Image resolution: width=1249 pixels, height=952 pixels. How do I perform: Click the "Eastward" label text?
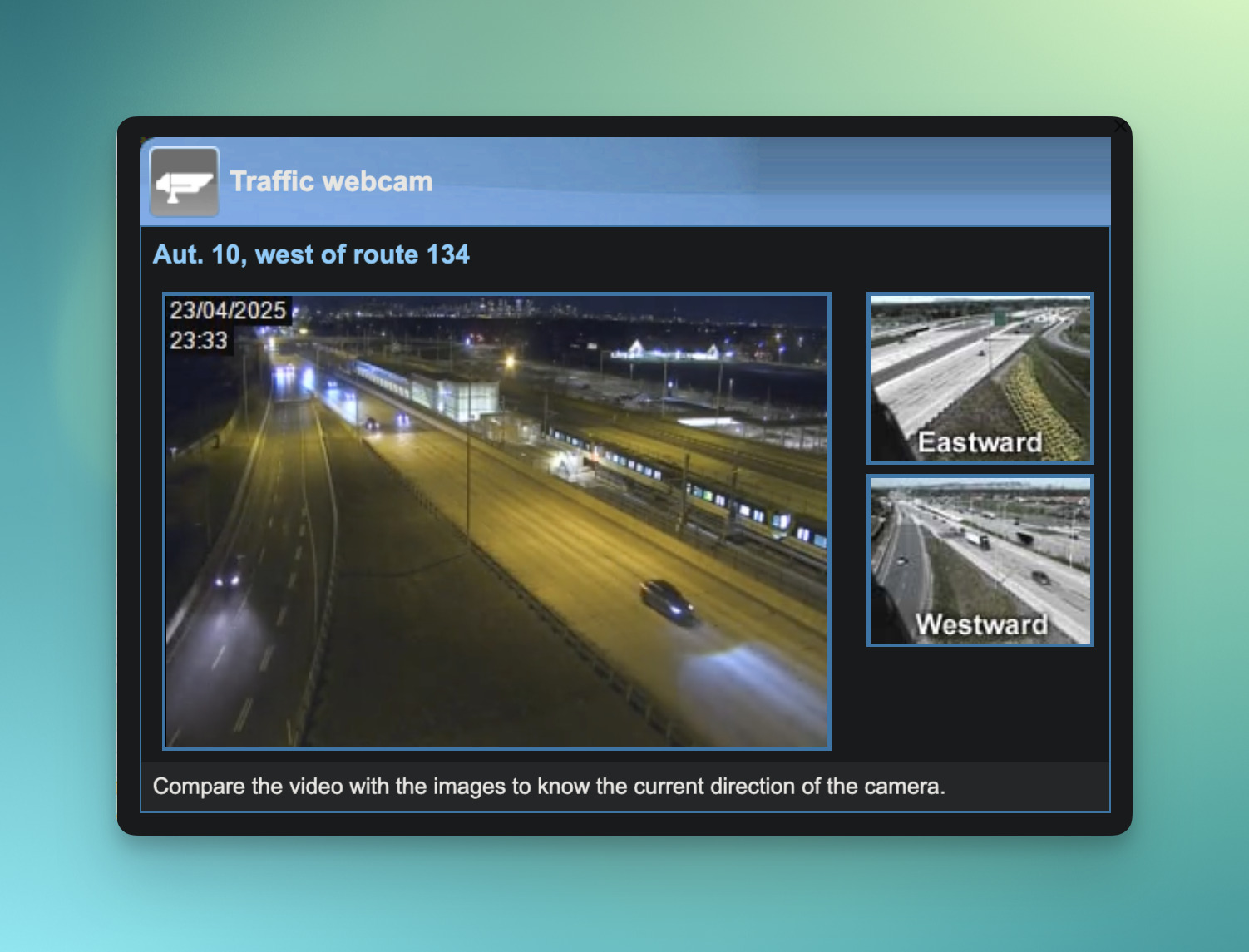[x=980, y=442]
